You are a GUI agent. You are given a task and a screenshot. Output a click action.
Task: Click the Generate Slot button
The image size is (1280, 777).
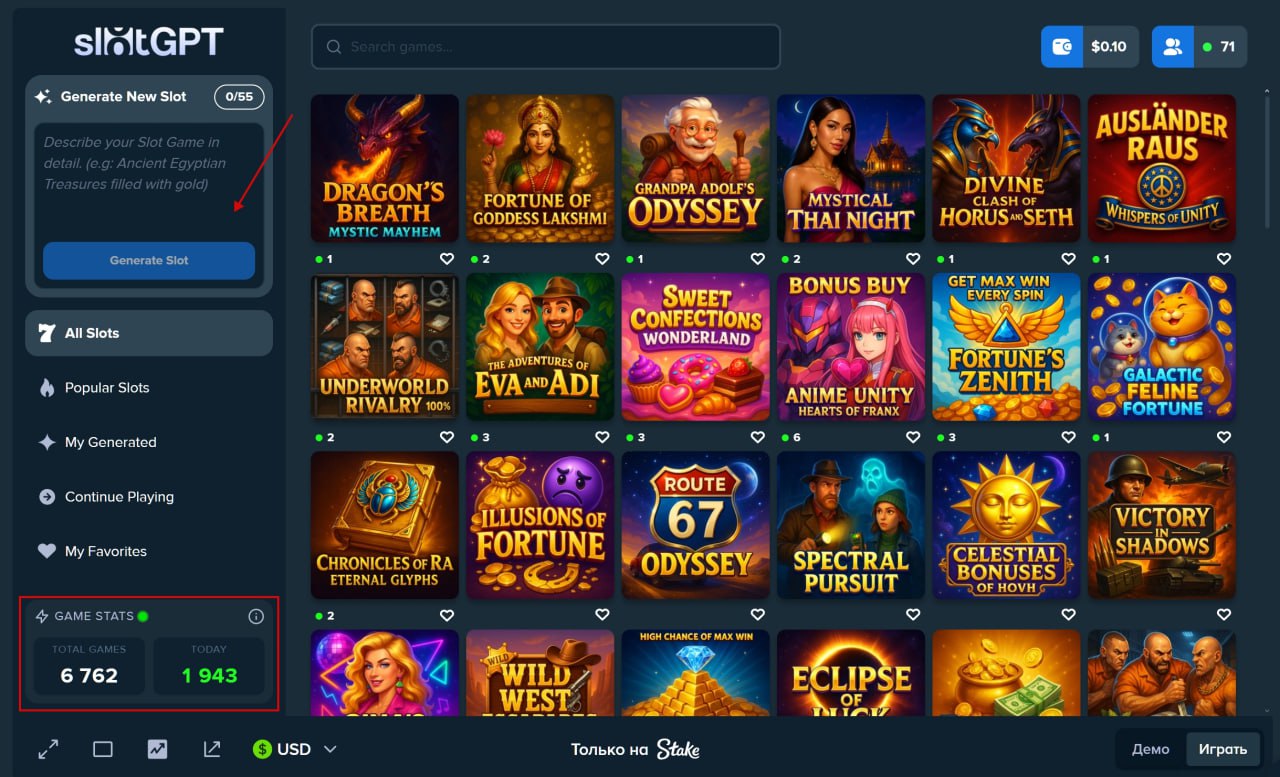(149, 260)
